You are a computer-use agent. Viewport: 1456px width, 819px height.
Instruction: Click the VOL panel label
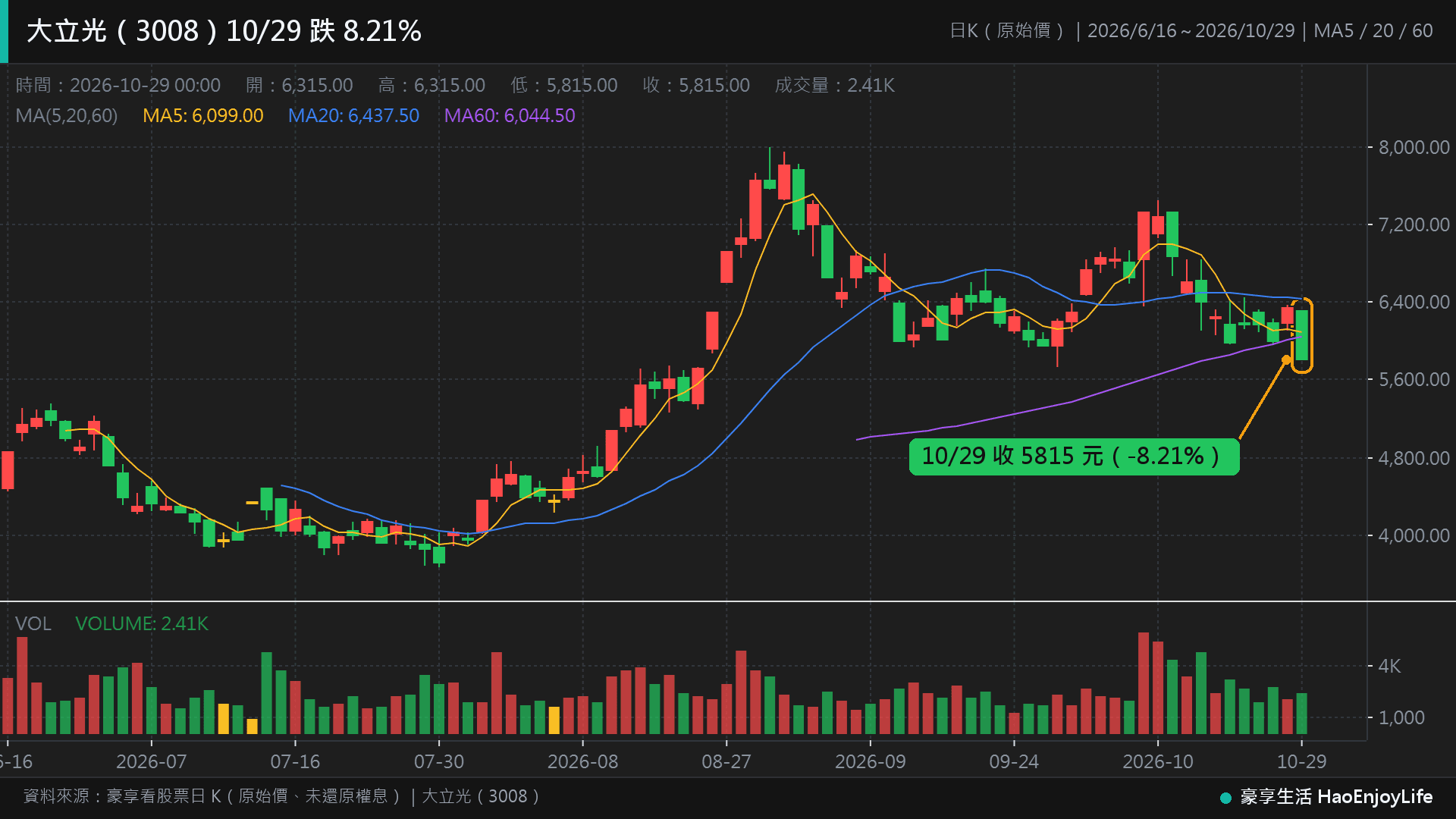click(33, 624)
